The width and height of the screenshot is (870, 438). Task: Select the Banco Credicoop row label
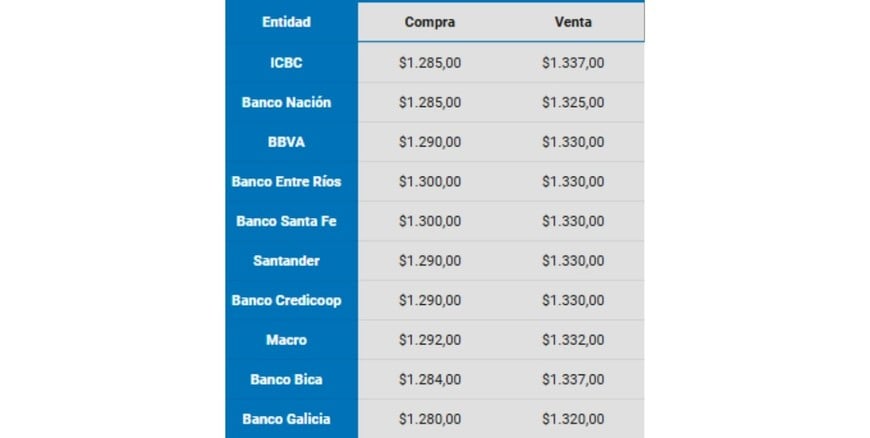click(x=286, y=300)
